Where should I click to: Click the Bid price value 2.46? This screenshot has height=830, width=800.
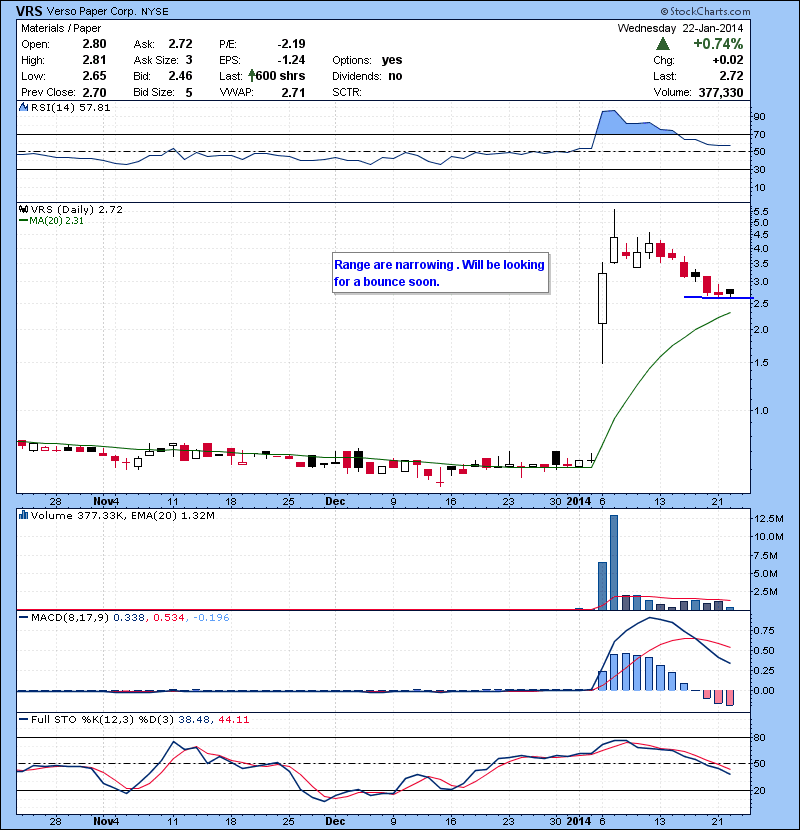(180, 76)
